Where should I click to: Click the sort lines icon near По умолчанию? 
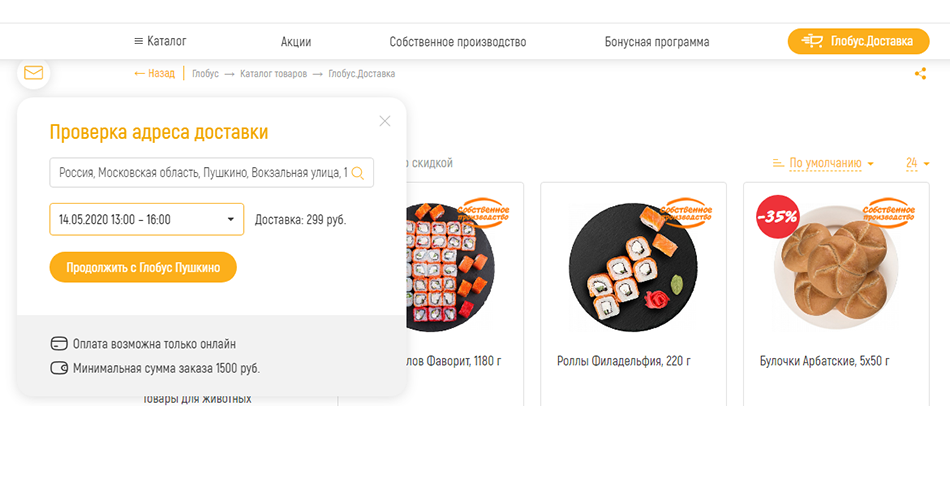coord(779,163)
